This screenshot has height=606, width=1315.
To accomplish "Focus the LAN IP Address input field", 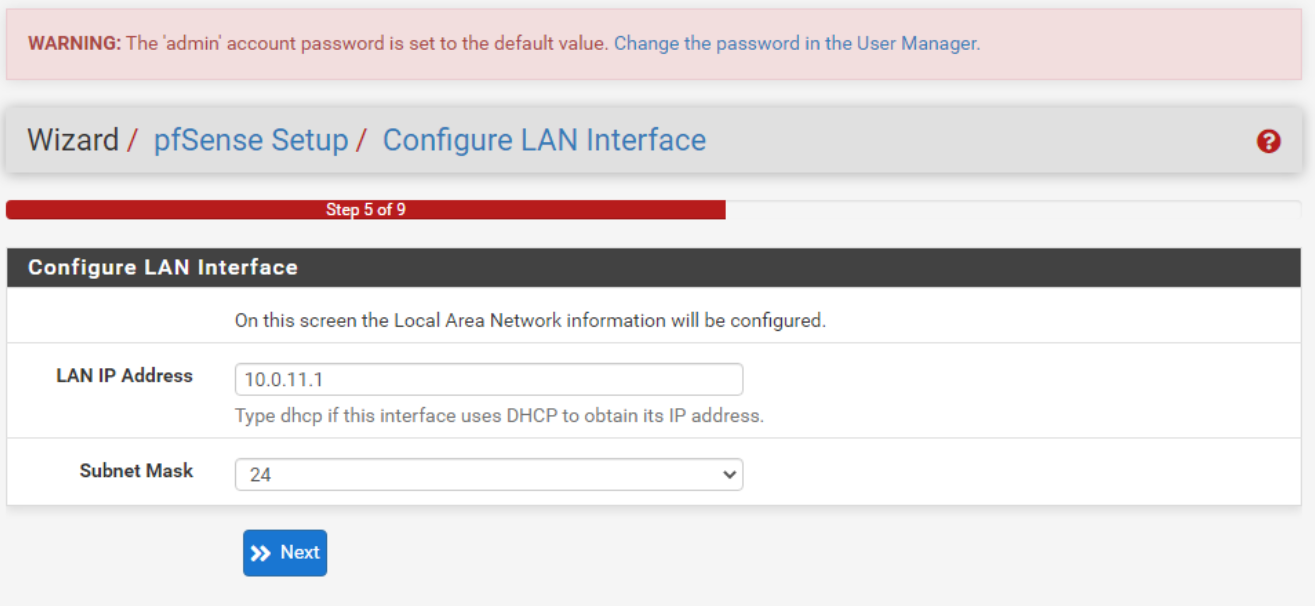I will (488, 380).
